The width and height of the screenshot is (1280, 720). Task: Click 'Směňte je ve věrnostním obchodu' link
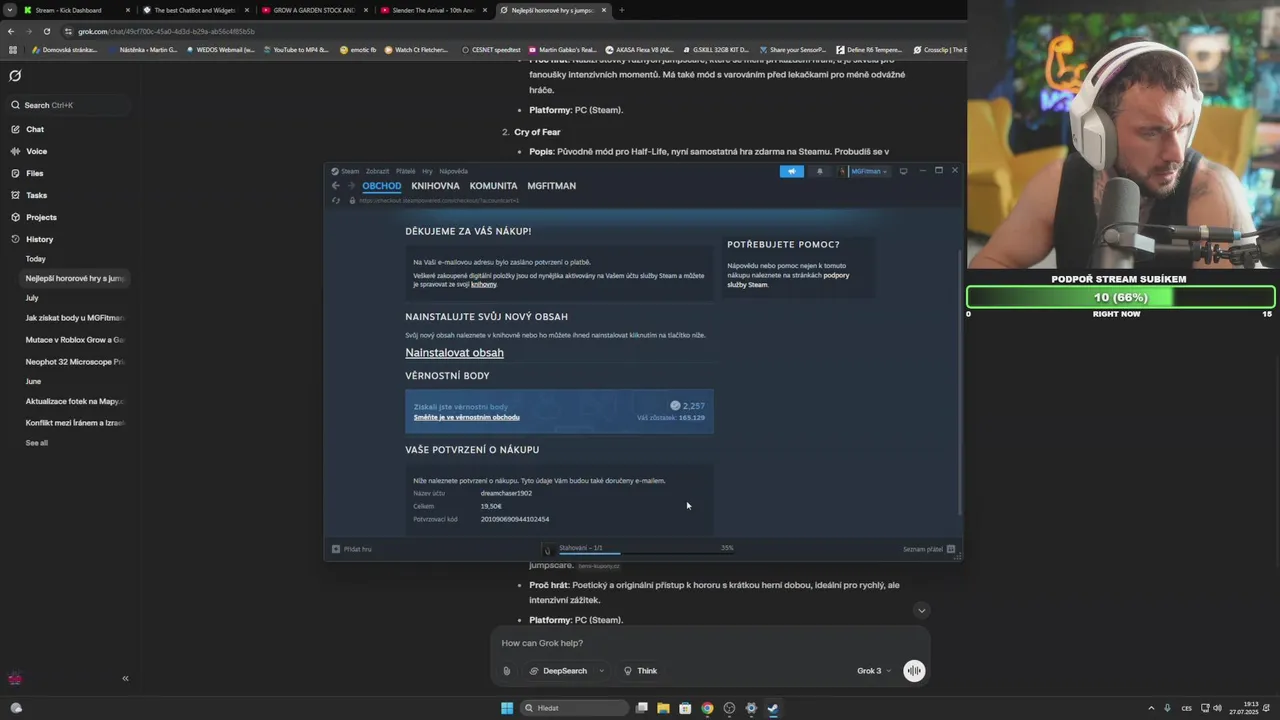[x=466, y=417]
